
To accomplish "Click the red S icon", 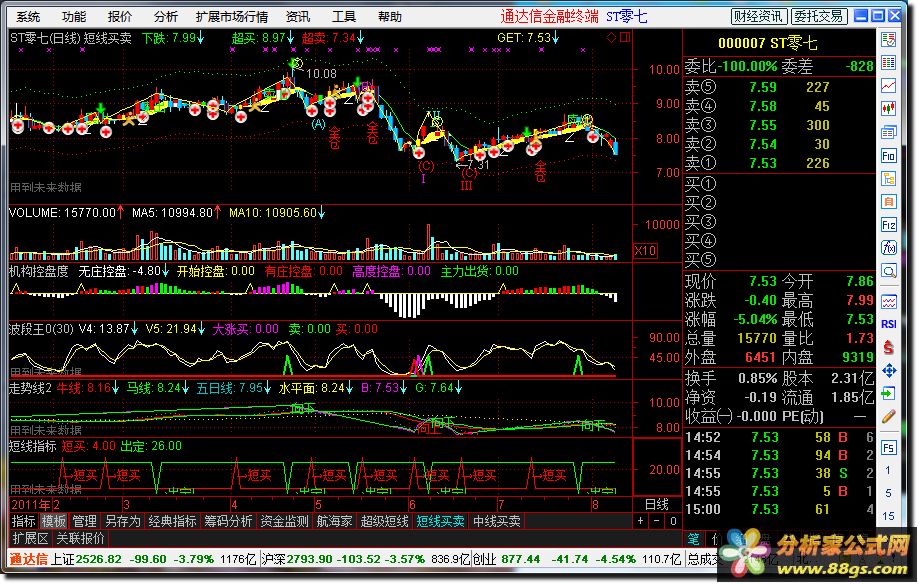I will [889, 347].
